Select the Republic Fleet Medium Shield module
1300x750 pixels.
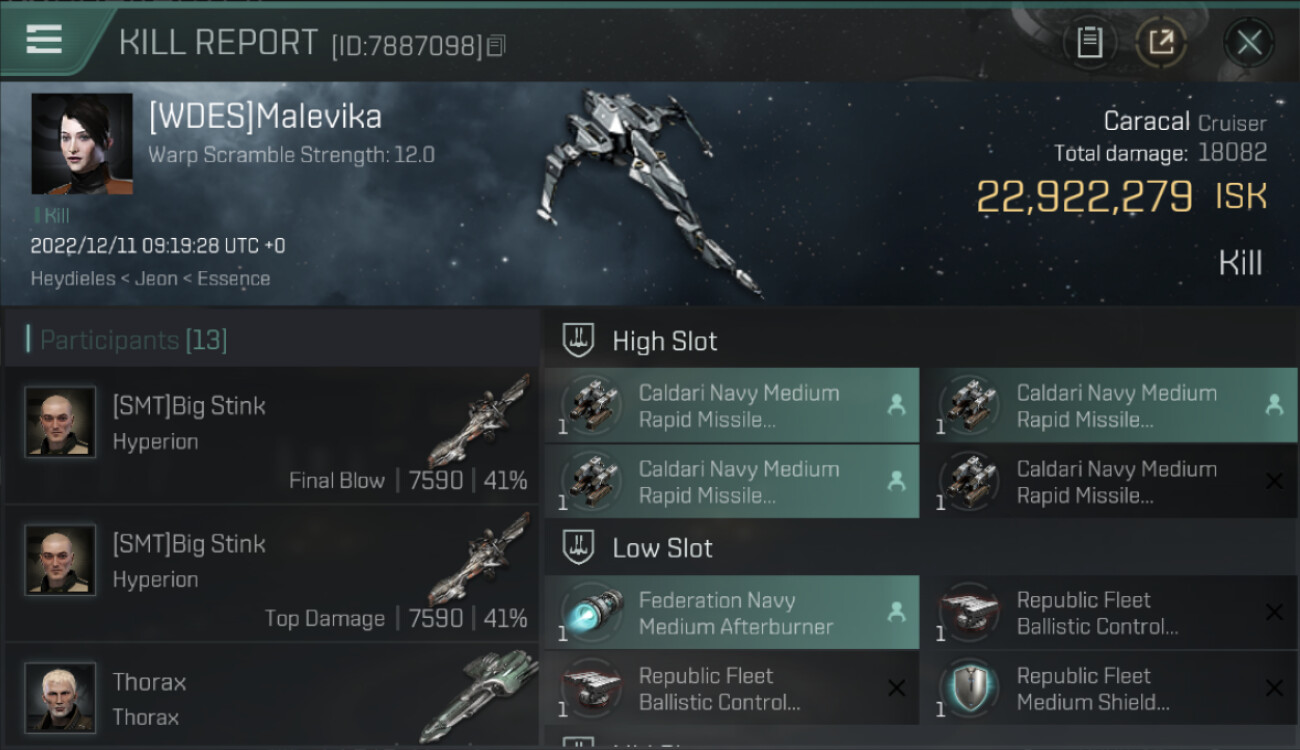1110,688
